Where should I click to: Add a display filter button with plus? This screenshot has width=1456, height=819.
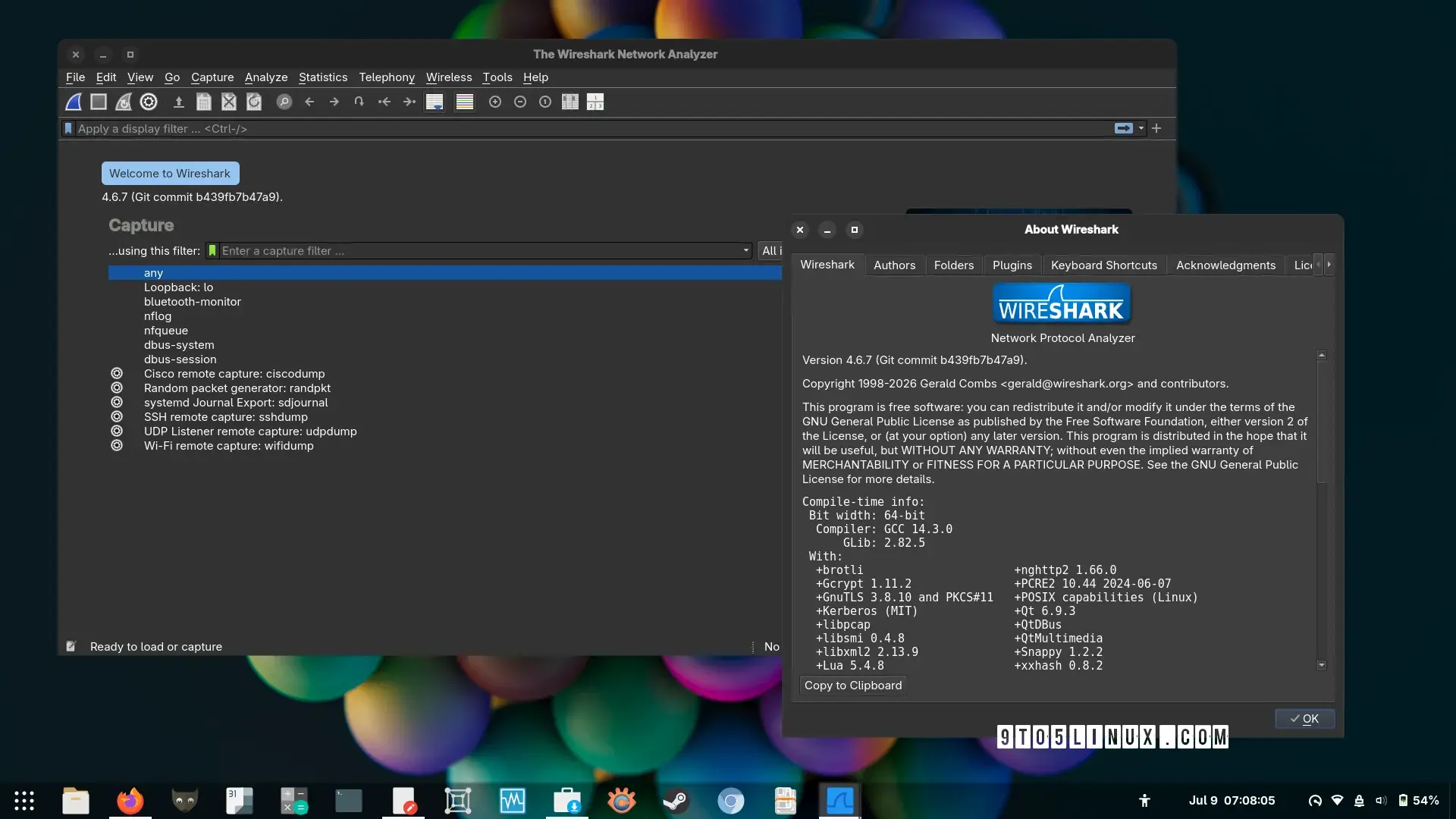(x=1156, y=128)
